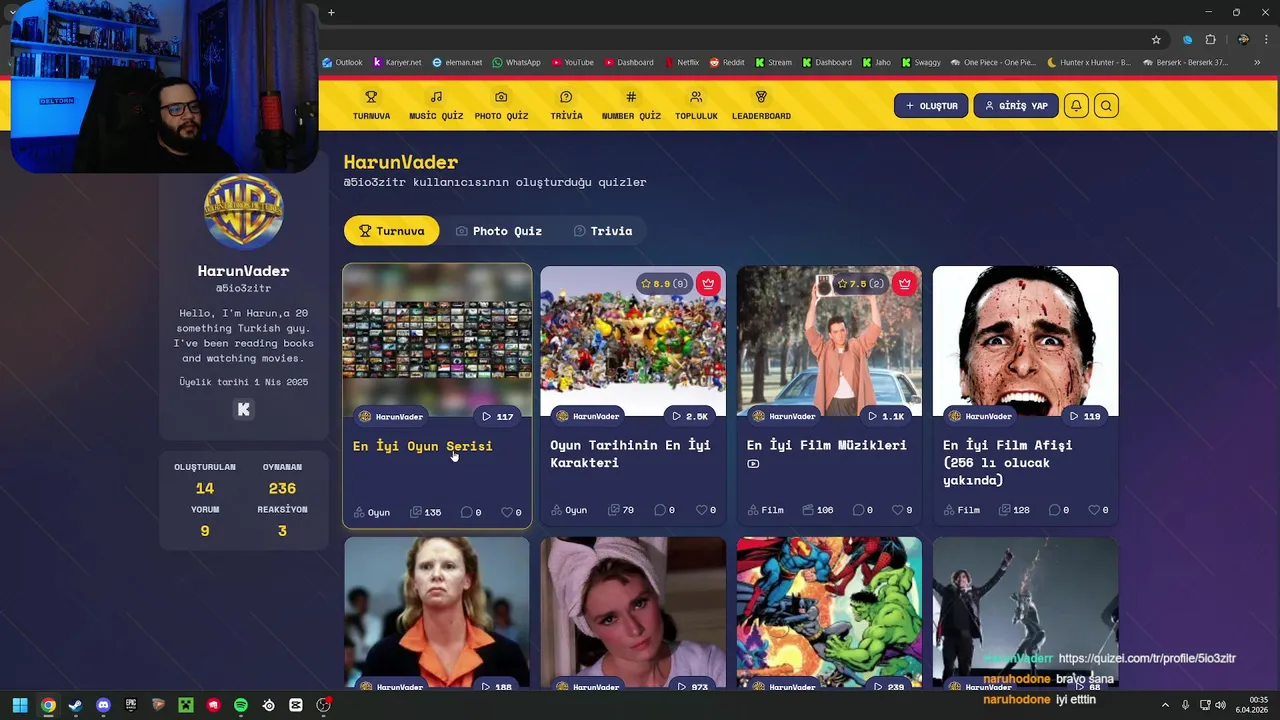
Task: Open the superhero comic quiz thumbnail
Action: coord(829,612)
